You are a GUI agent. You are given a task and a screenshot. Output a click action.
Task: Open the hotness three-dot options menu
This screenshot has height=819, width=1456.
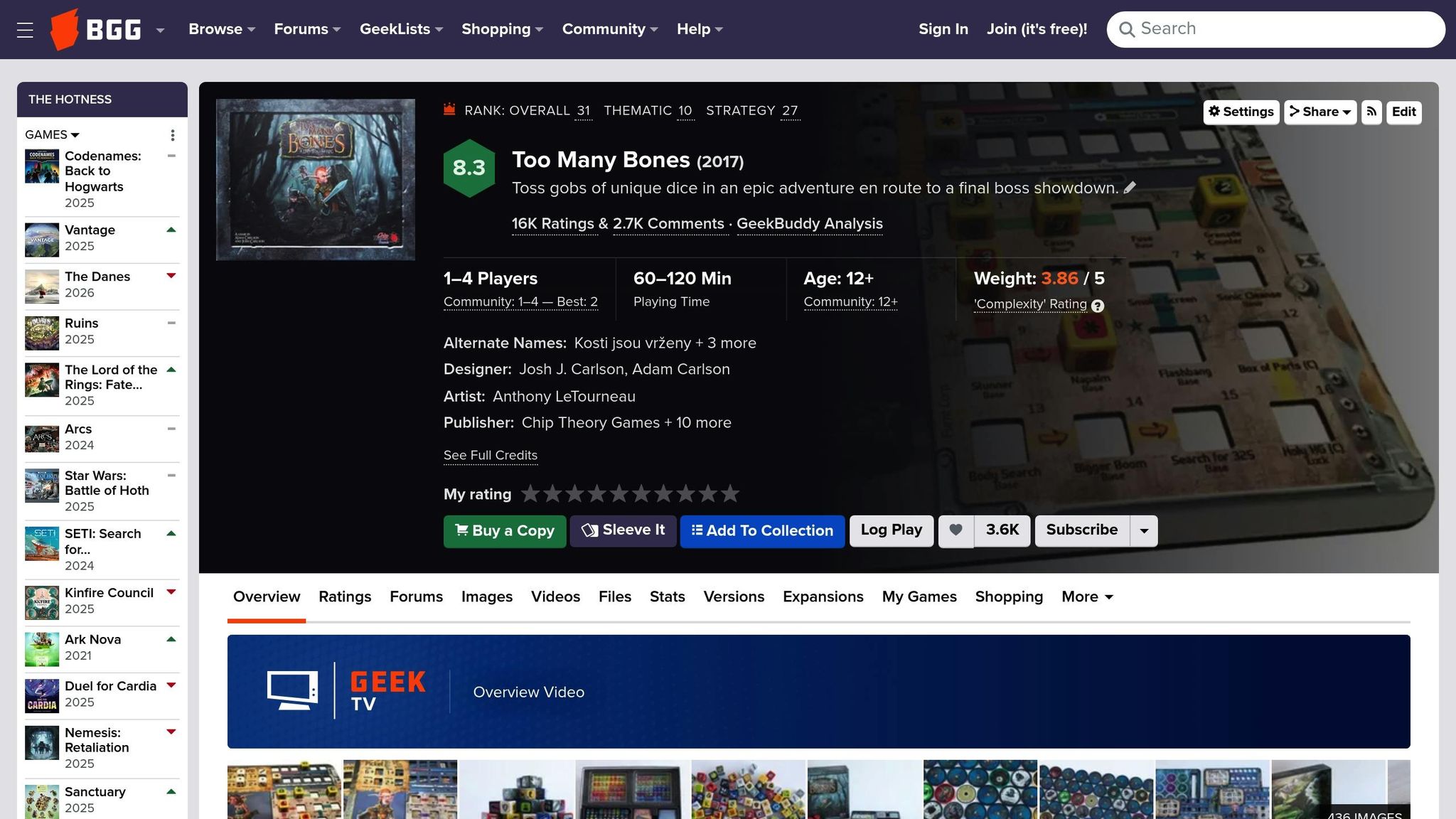[172, 135]
